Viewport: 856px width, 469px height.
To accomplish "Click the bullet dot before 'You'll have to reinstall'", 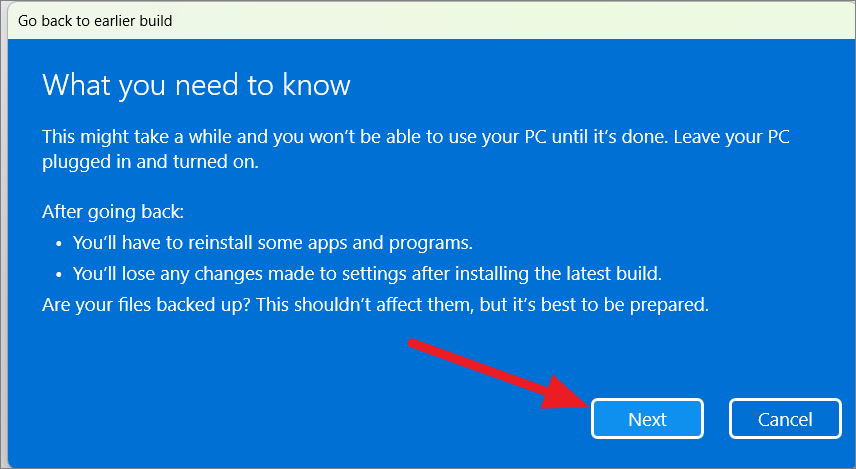I will click(59, 244).
